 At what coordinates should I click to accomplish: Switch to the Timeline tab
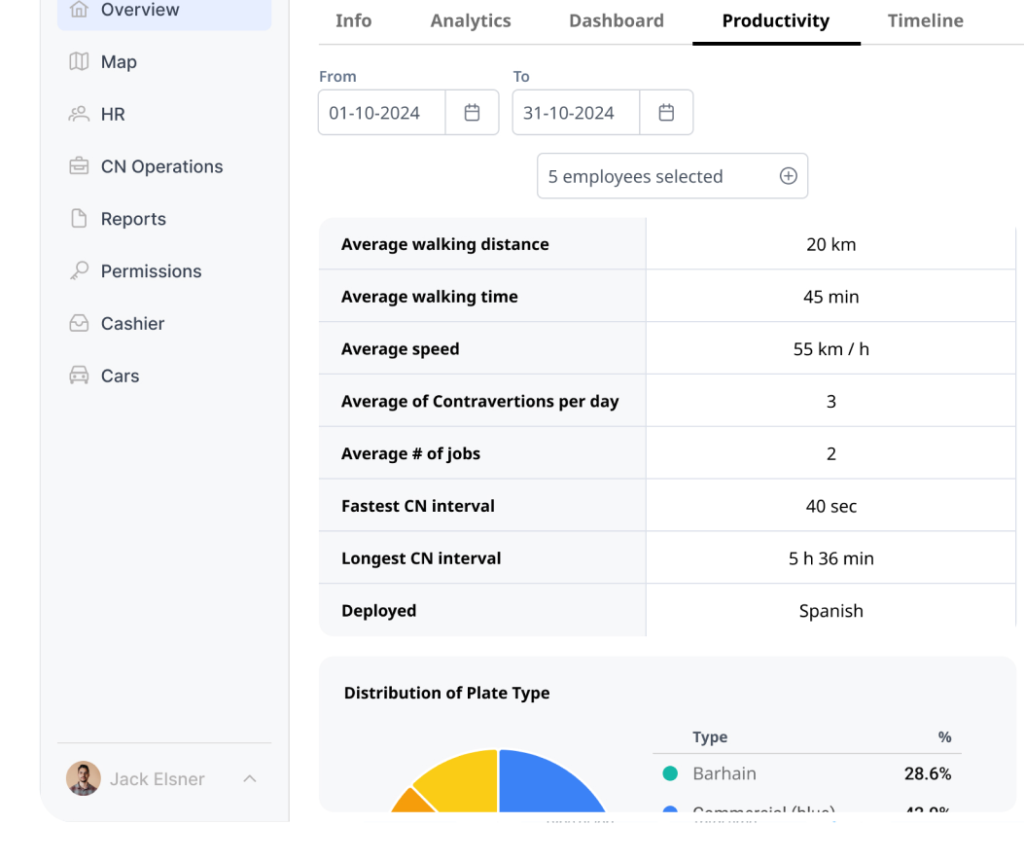pos(925,21)
